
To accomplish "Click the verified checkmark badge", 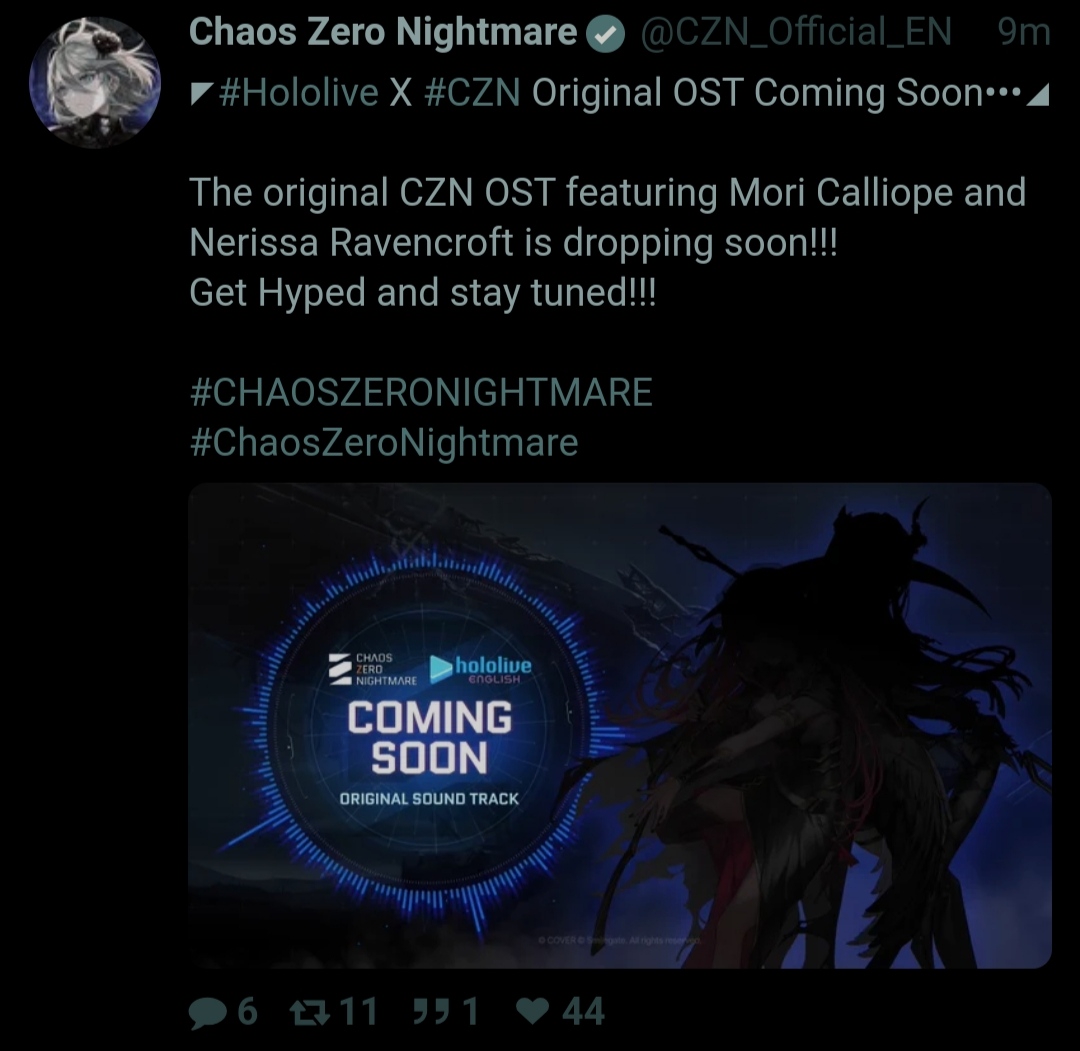I will pyautogui.click(x=606, y=34).
